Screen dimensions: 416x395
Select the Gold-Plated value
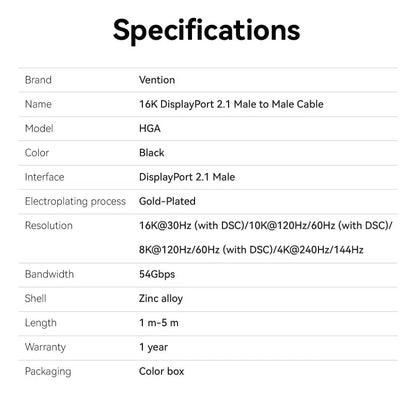(x=167, y=201)
